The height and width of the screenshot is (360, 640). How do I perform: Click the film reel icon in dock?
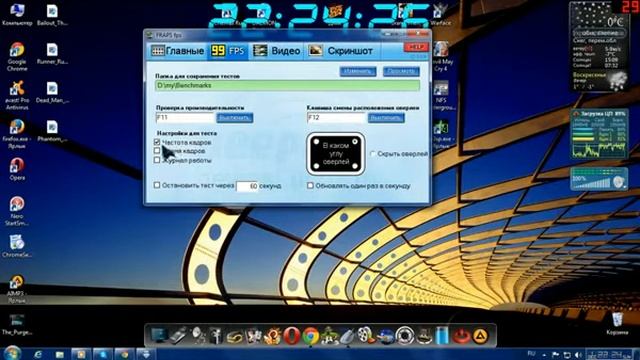coord(366,336)
